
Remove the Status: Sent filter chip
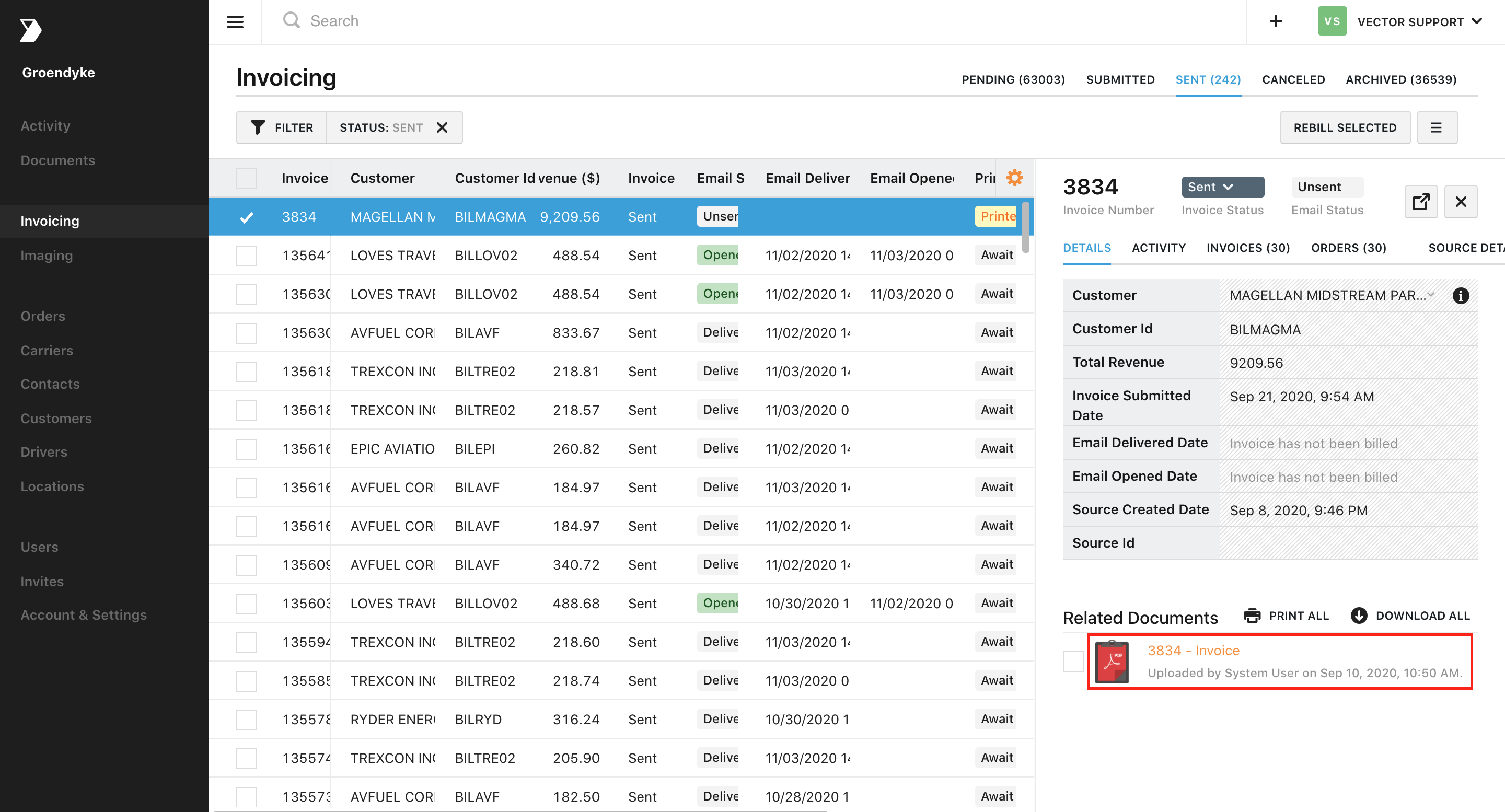click(442, 127)
